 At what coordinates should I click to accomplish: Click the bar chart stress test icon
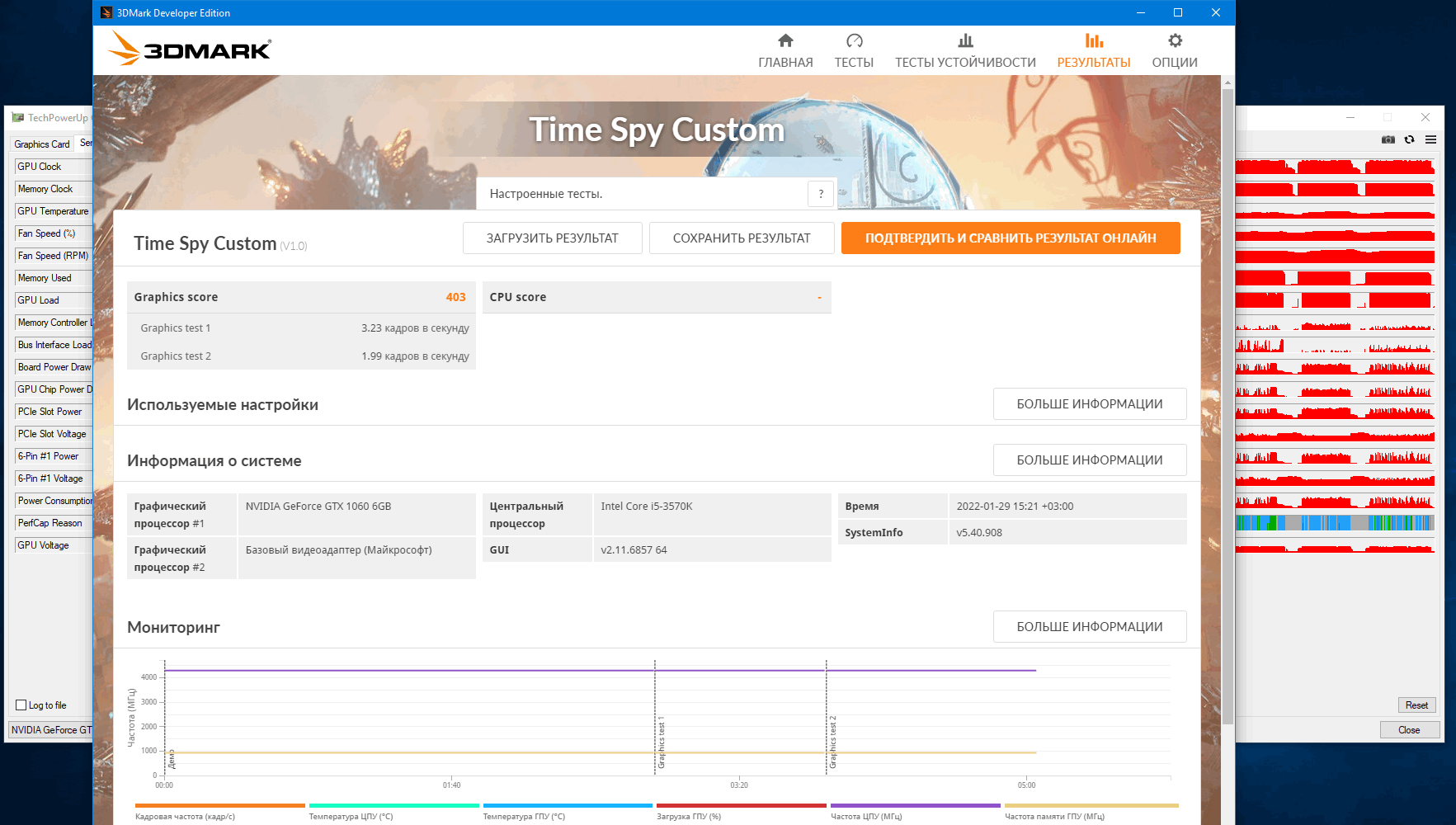coord(965,40)
